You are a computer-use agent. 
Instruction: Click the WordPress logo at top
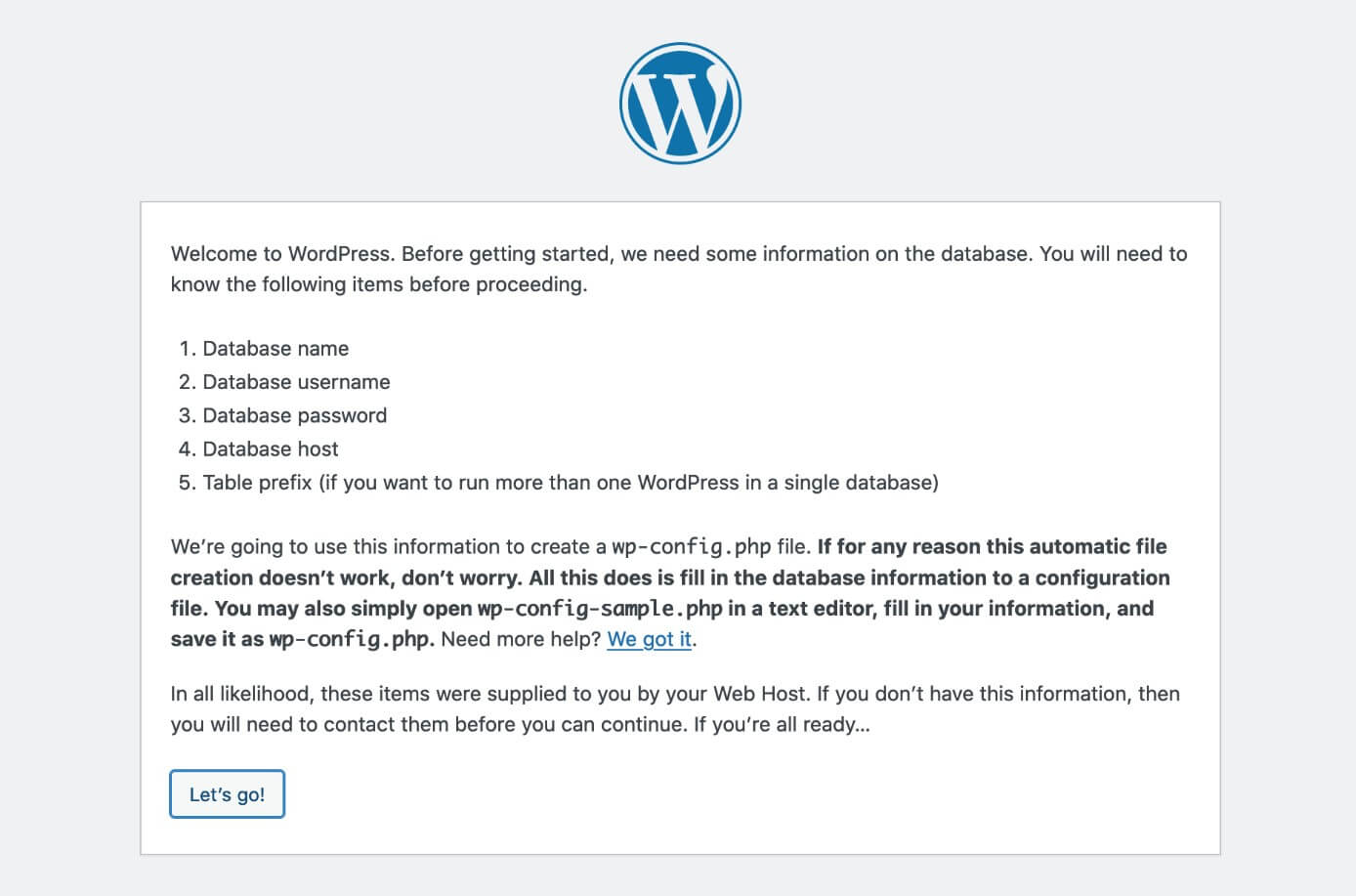(680, 103)
